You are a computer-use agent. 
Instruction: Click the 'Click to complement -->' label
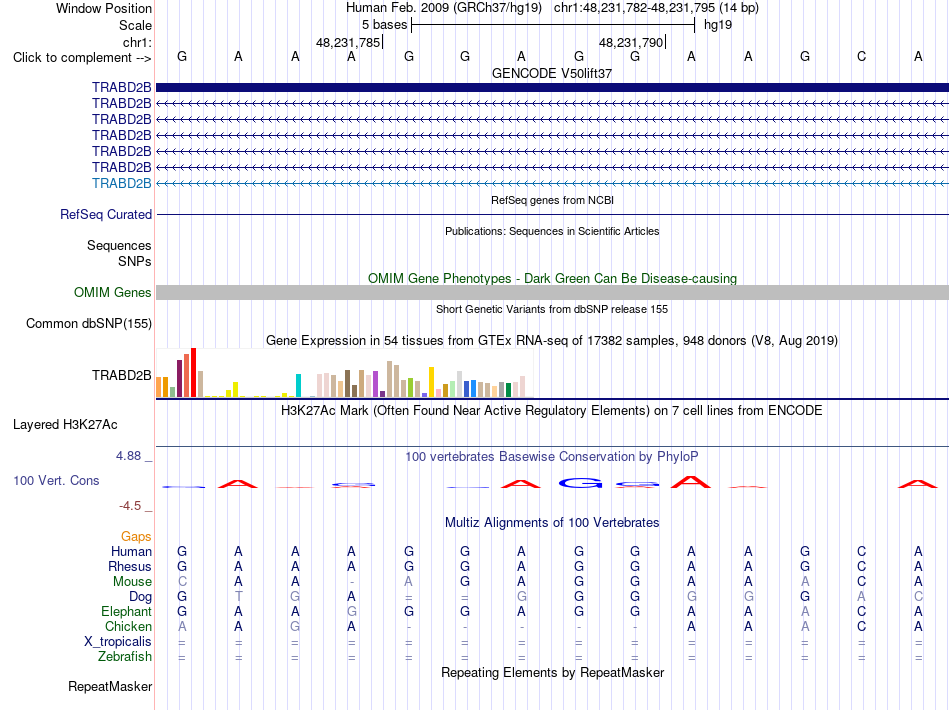click(x=82, y=58)
